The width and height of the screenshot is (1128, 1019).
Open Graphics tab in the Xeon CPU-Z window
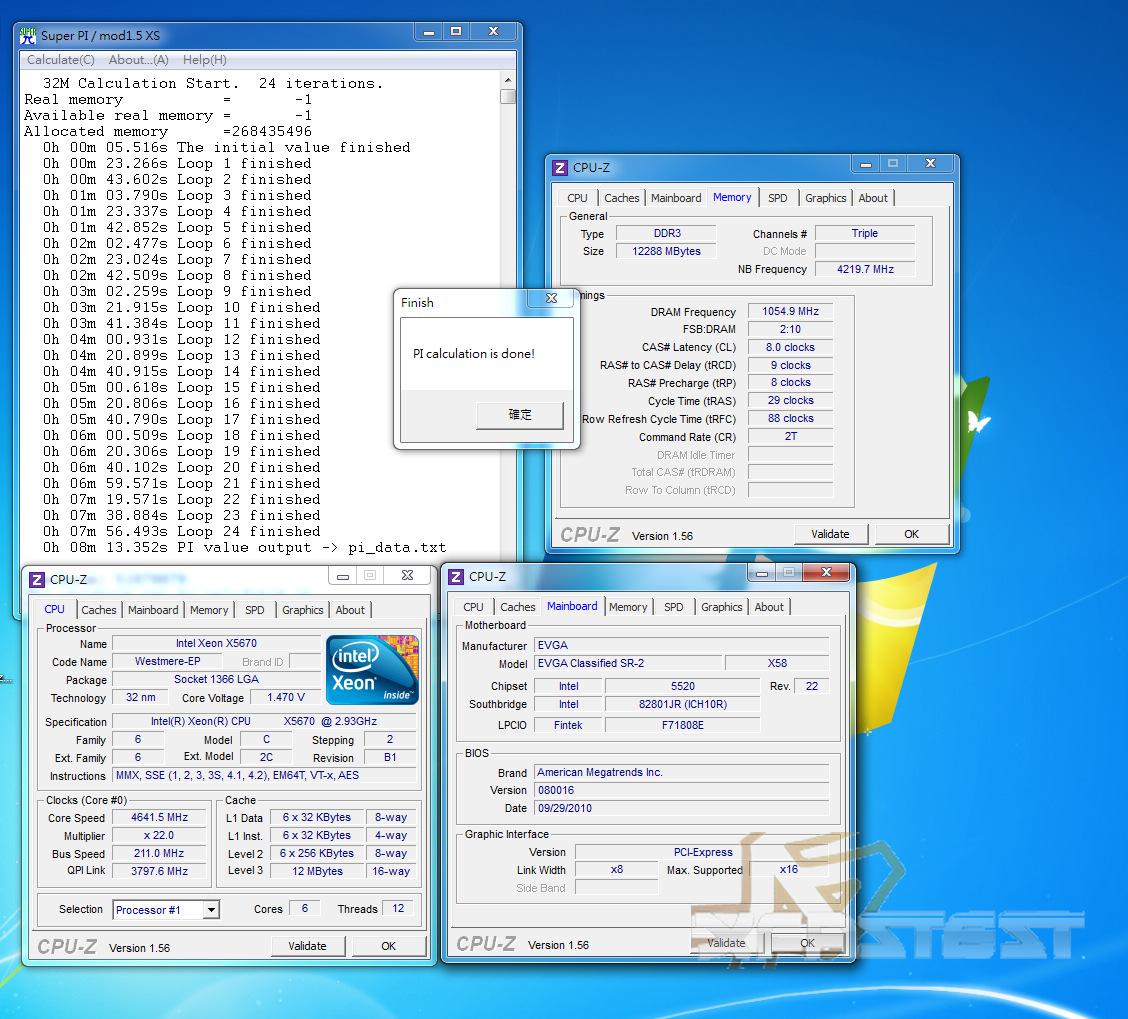[x=302, y=610]
